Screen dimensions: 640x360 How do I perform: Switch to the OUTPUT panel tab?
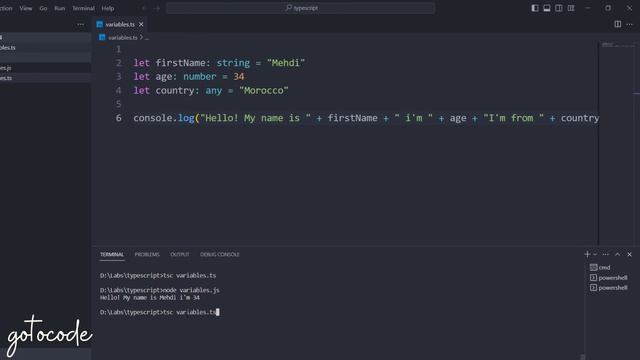[180, 254]
